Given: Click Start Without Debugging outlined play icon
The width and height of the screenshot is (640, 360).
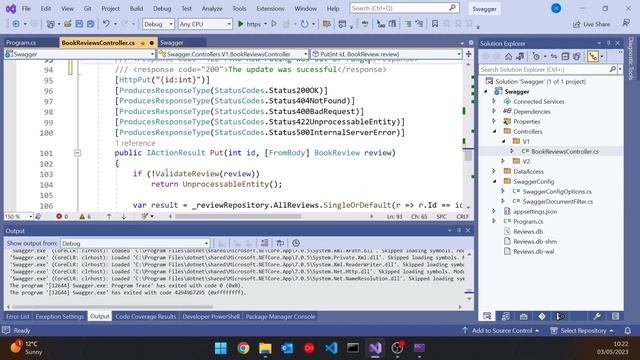Looking at the screenshot, I should [x=274, y=24].
